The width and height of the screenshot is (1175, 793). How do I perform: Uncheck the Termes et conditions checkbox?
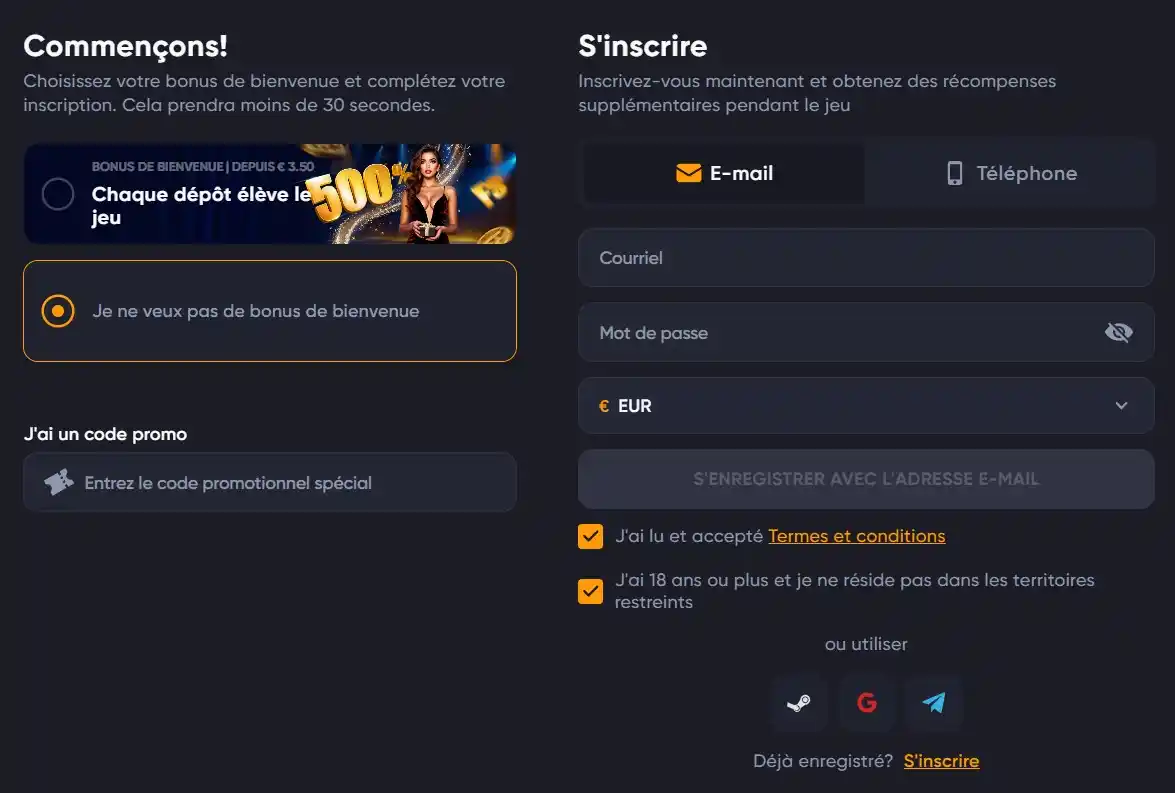[591, 537]
